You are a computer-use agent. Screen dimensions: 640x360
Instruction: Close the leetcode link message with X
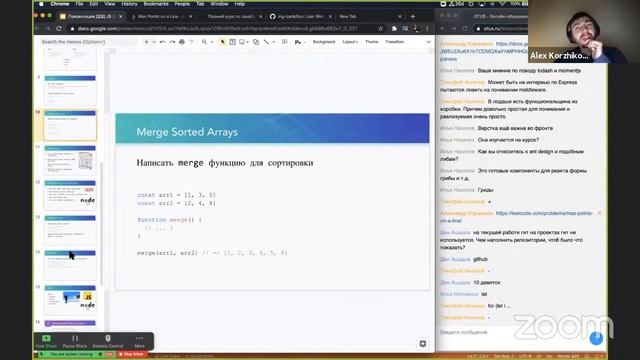[x=599, y=213]
